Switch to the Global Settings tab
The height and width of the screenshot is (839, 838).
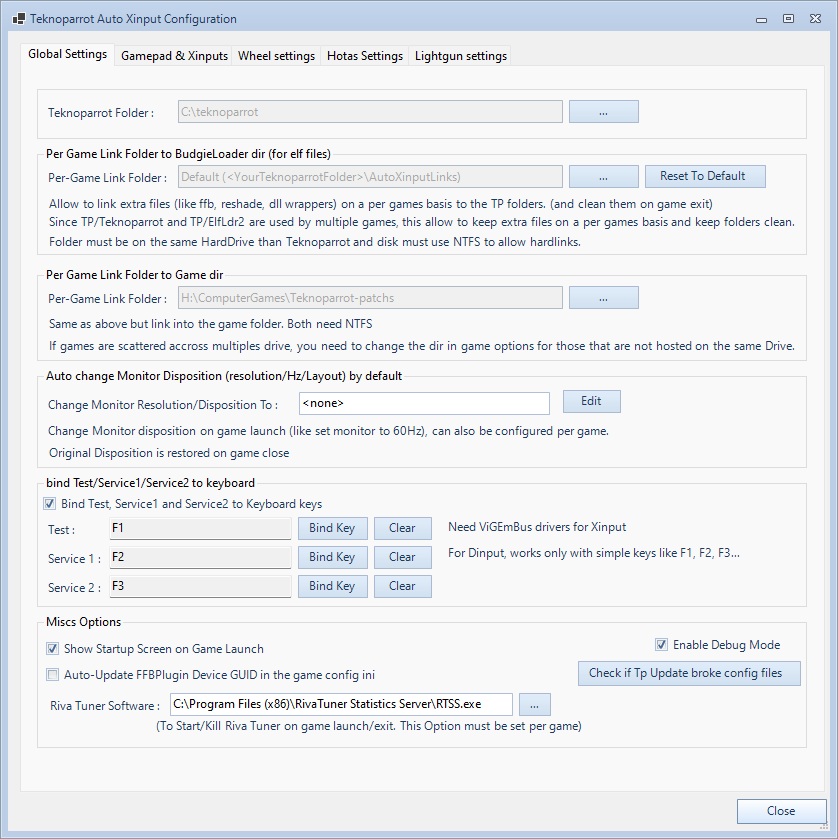point(67,54)
